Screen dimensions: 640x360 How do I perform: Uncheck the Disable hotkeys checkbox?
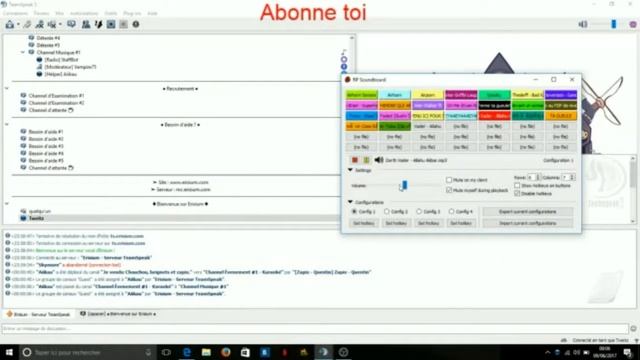[517, 193]
